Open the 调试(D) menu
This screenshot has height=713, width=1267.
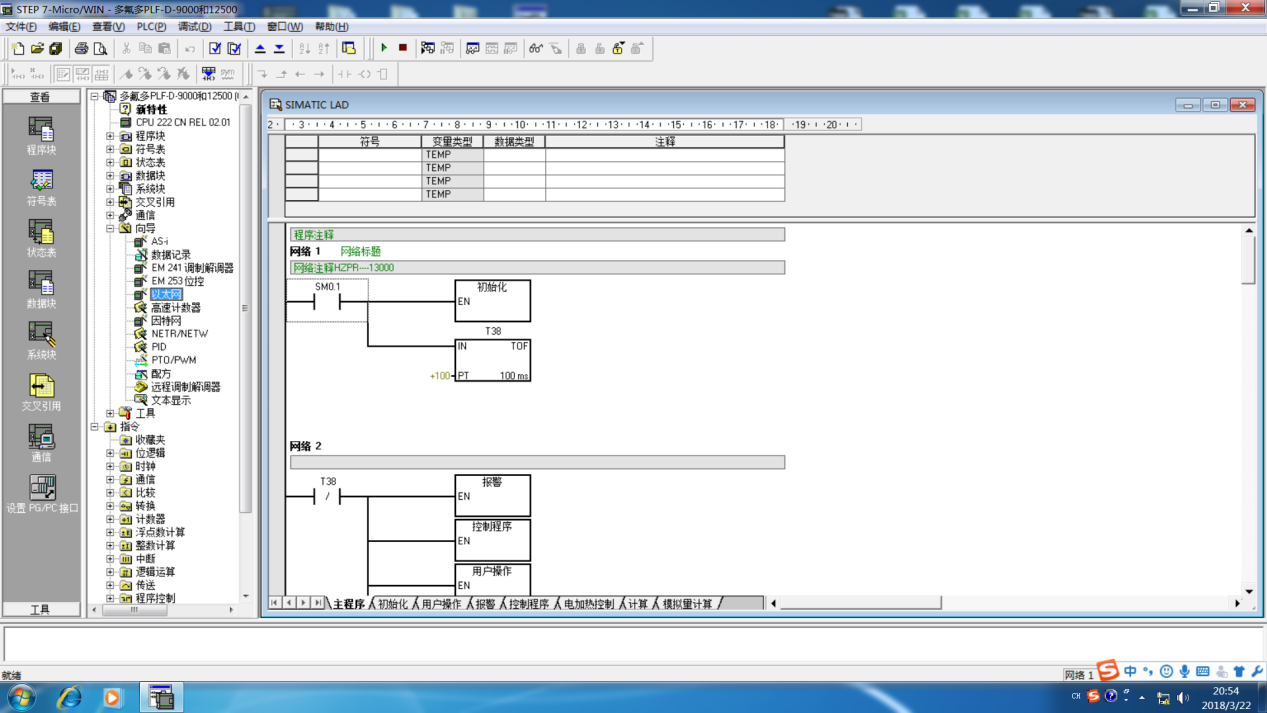pos(194,27)
